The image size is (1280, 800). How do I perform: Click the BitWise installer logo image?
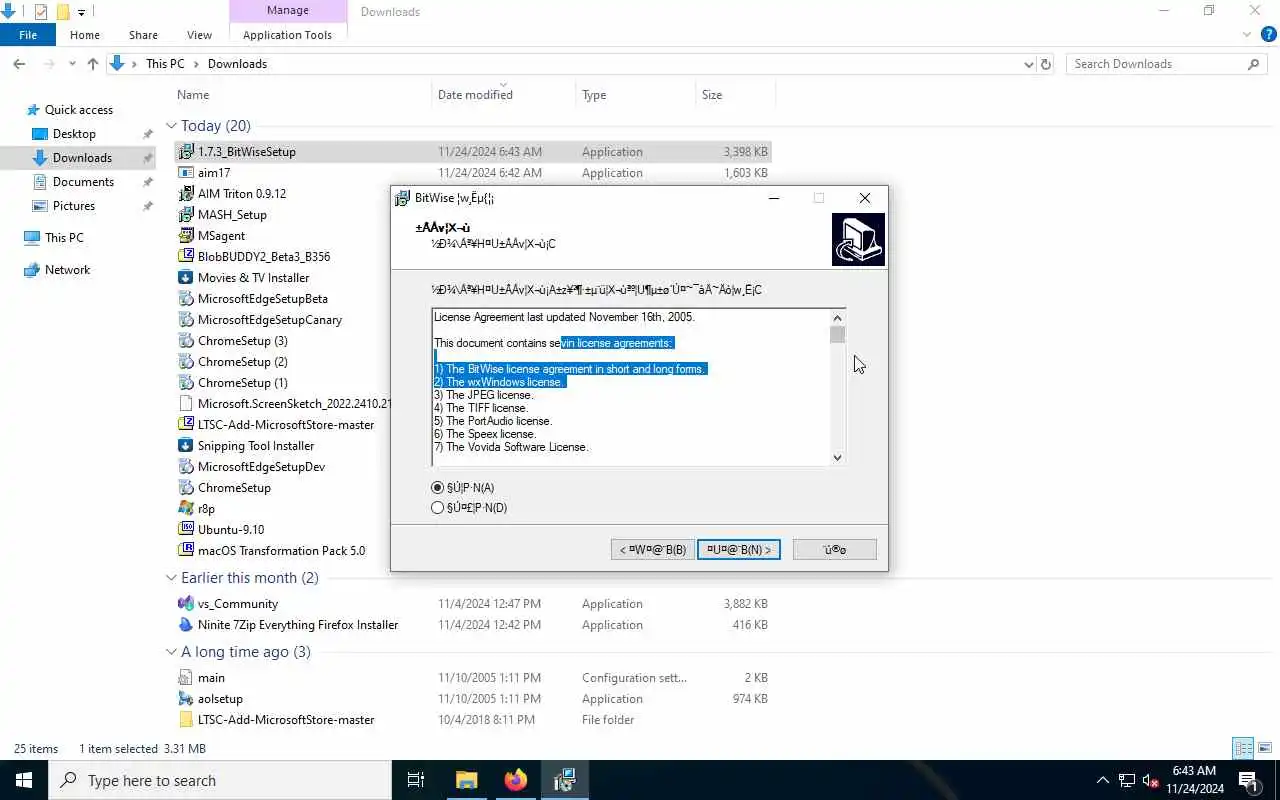[x=858, y=240]
